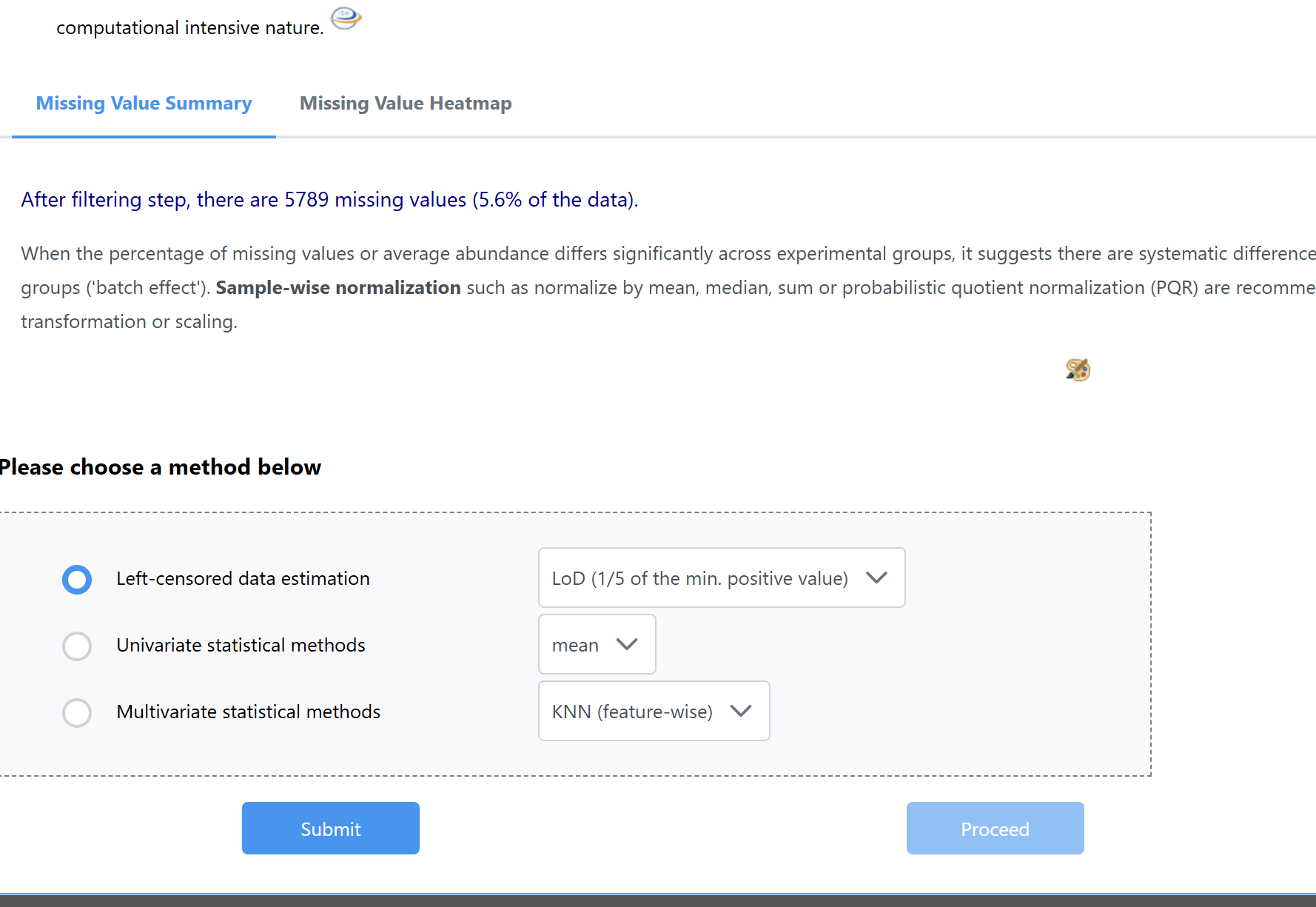Click the "computational intensive nature." text
Viewport: 1316px width, 907px height.
(x=189, y=28)
